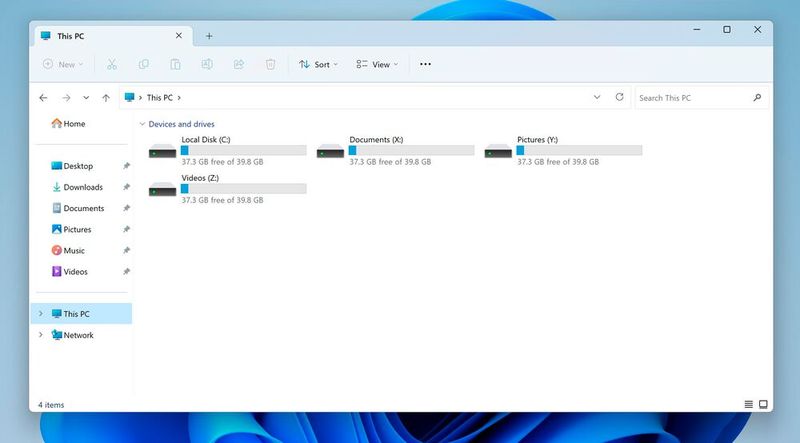This screenshot has height=443, width=800.
Task: Click the Paste clipboard icon
Action: (176, 64)
